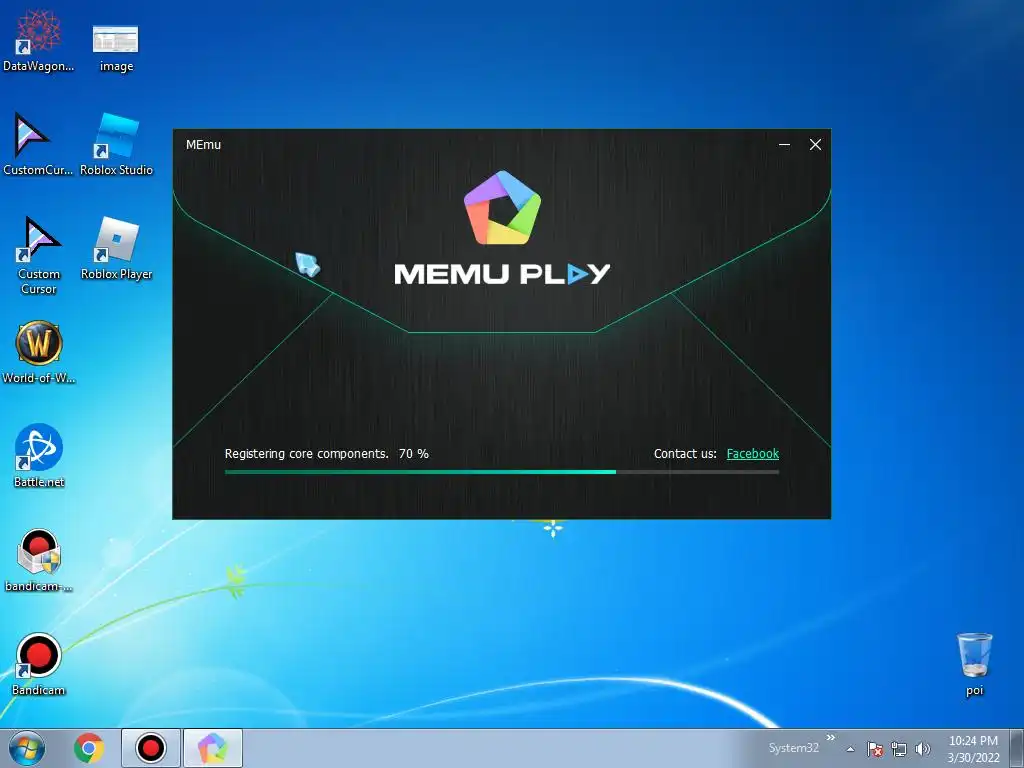Launch Roblox Studio shortcut
Viewport: 1024px width, 768px height.
[116, 144]
